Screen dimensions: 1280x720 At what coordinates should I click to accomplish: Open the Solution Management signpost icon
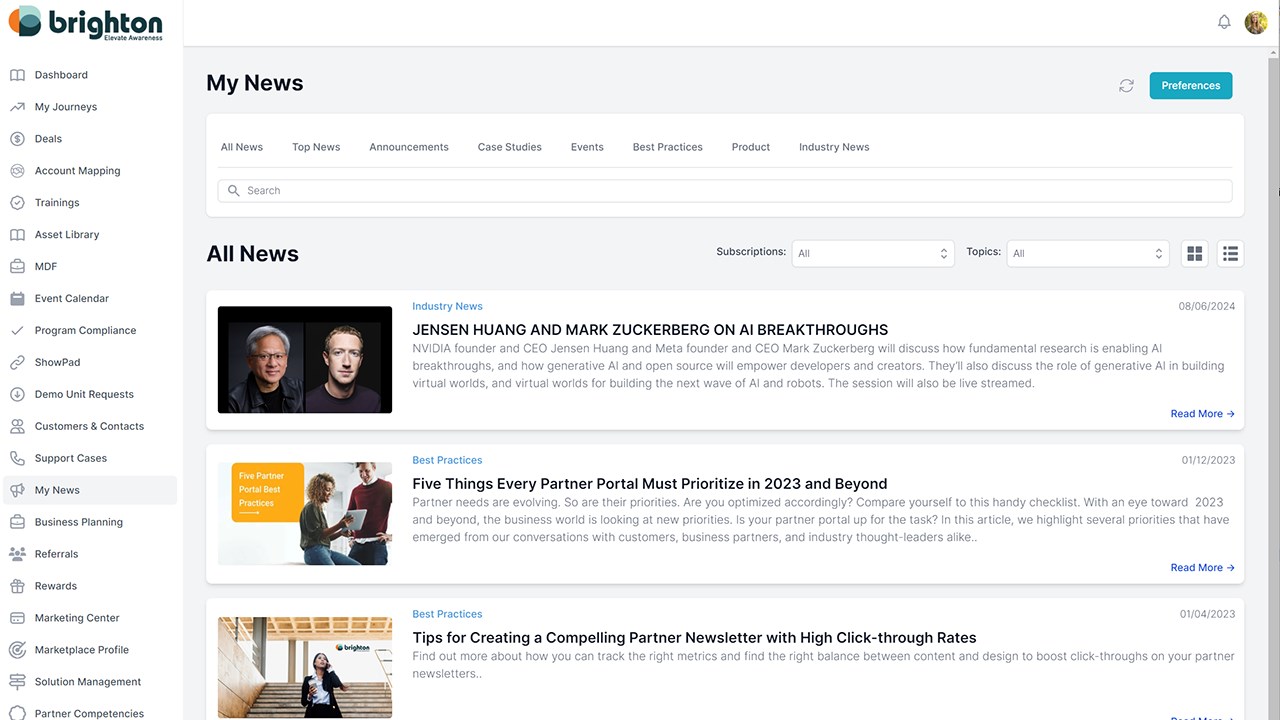[x=17, y=682]
